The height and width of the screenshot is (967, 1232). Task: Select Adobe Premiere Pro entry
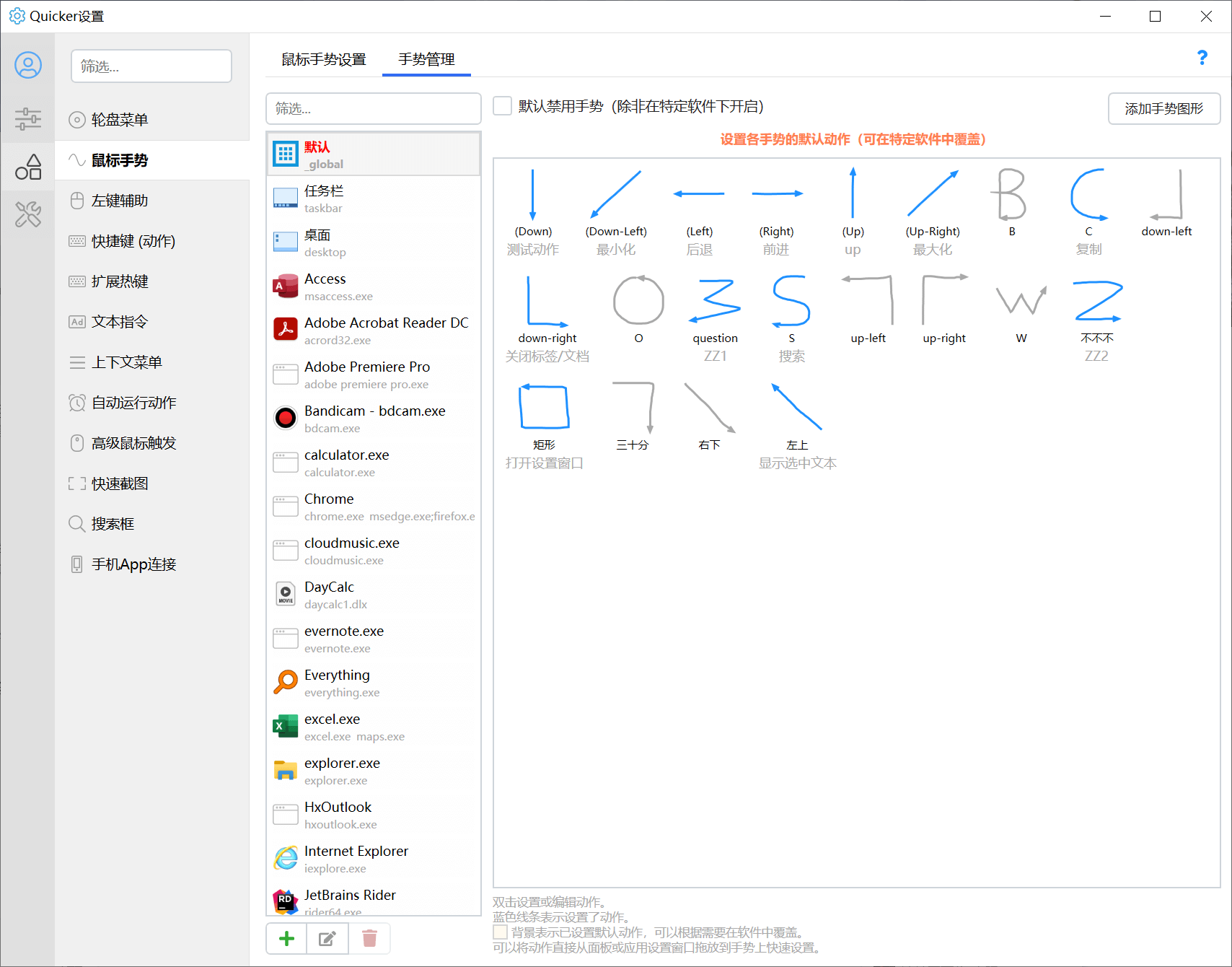[x=373, y=375]
